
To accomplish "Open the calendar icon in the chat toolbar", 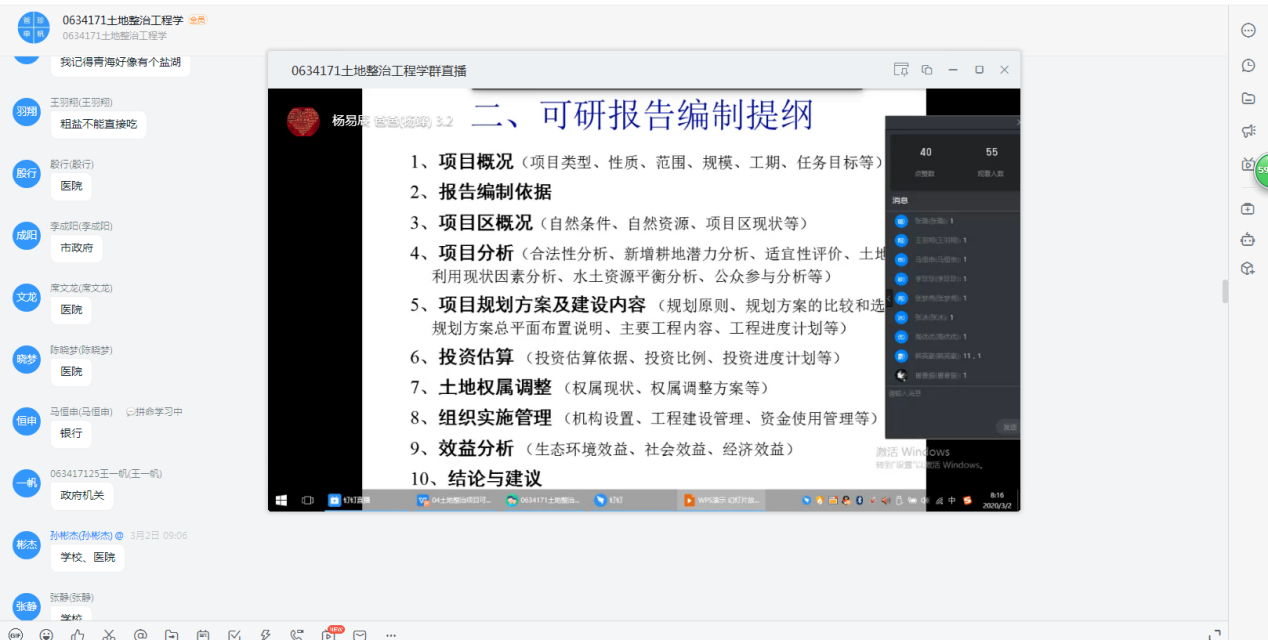I will (203, 633).
